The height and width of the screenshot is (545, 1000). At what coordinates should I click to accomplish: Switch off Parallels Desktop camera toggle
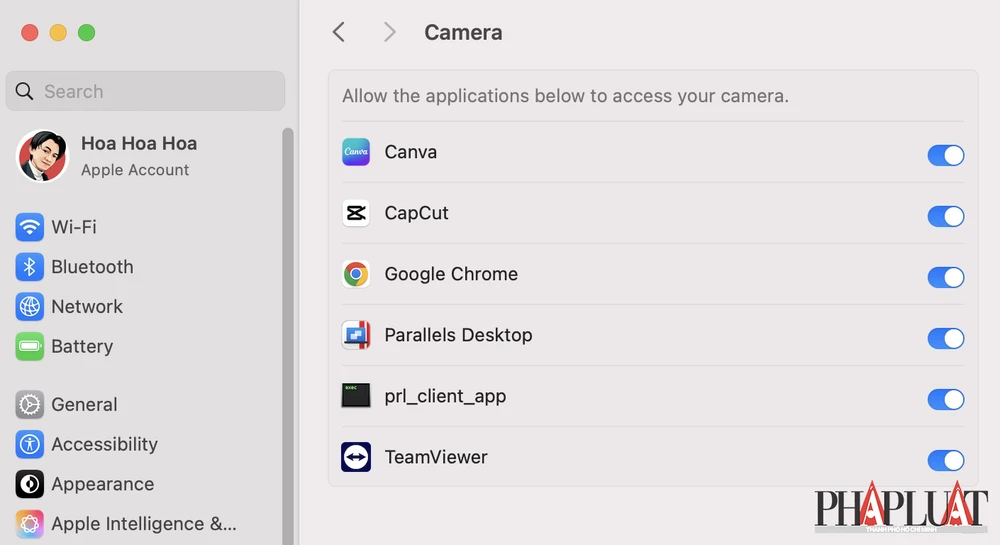(x=945, y=338)
